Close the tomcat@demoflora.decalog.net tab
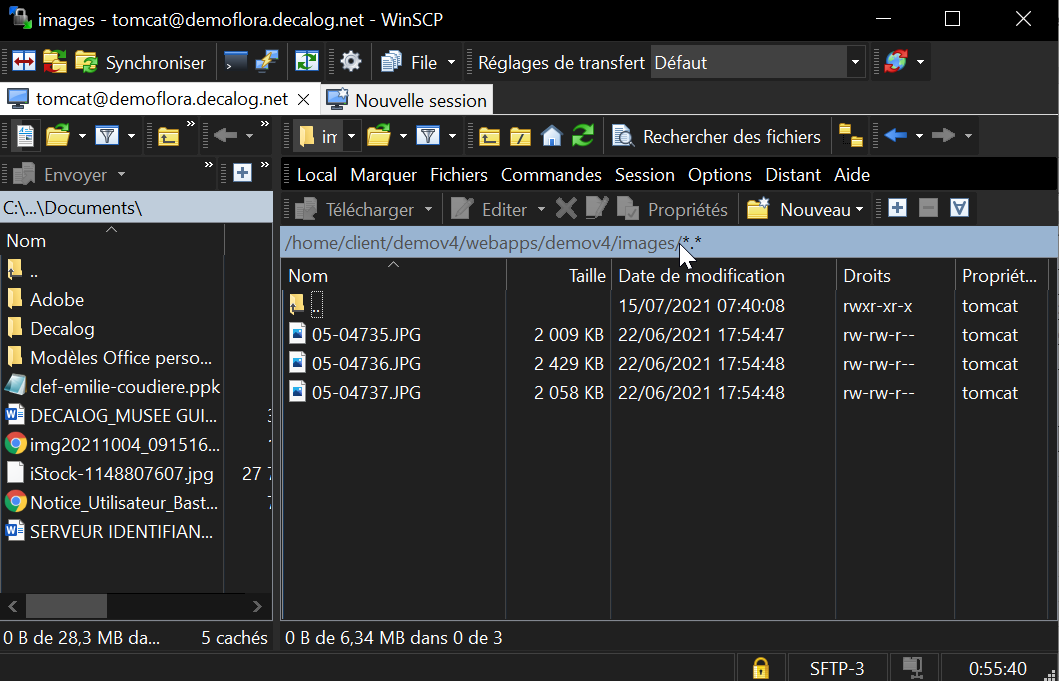 tap(303, 100)
